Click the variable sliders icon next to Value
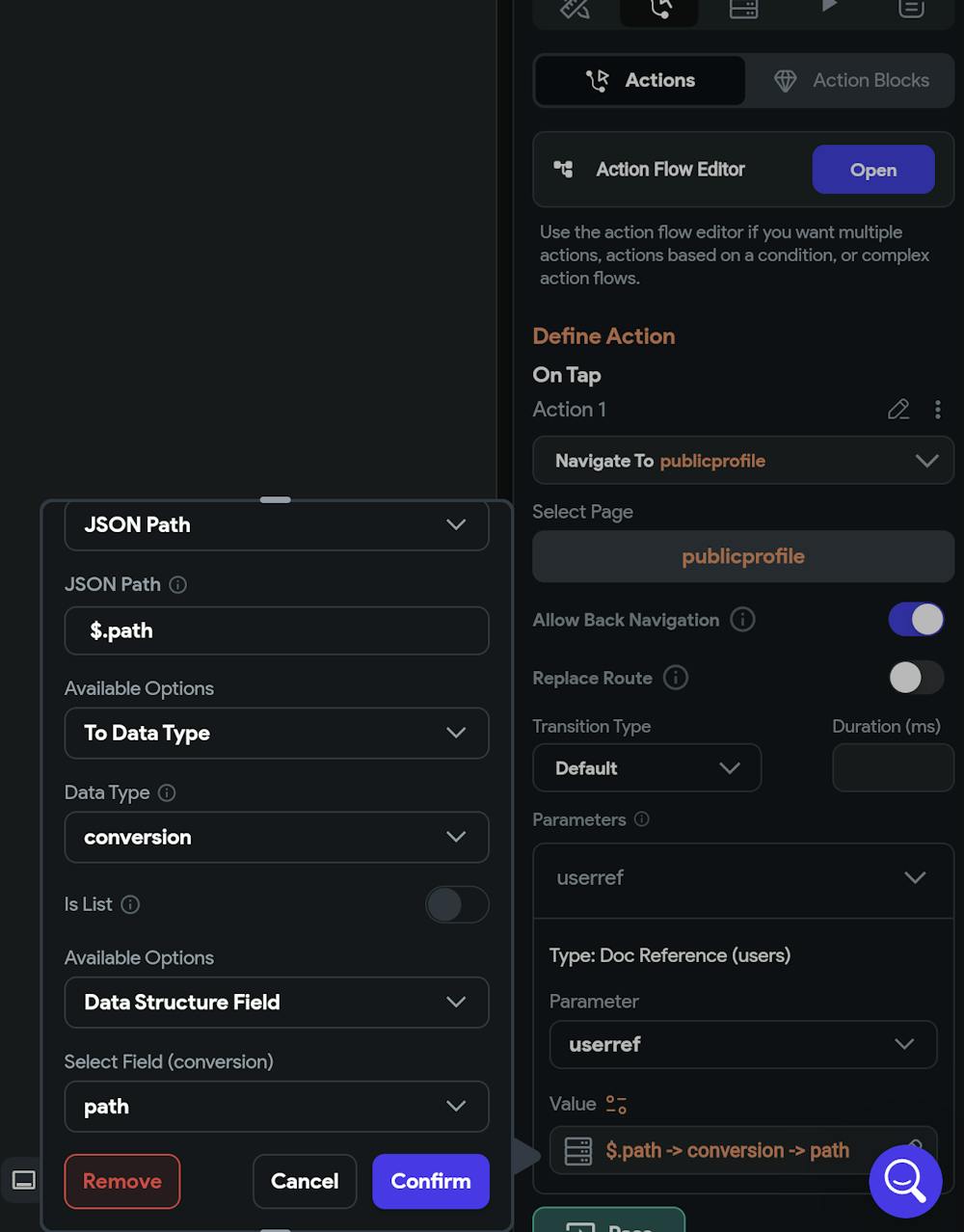Viewport: 964px width, 1232px height. [616, 1105]
